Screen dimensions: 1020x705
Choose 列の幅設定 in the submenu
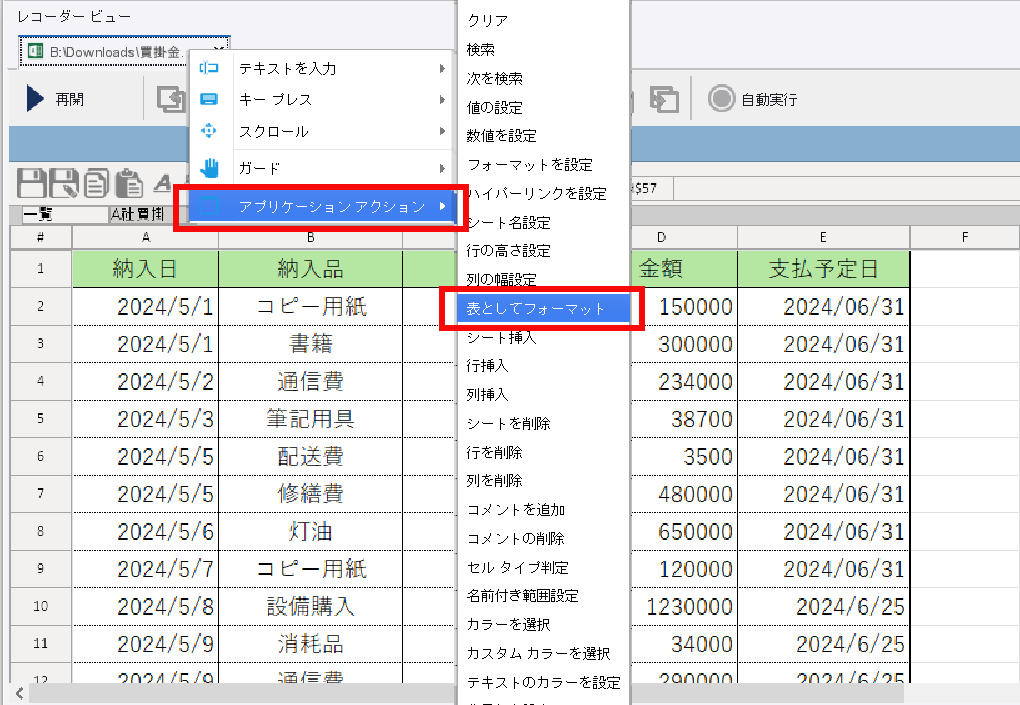[x=543, y=280]
